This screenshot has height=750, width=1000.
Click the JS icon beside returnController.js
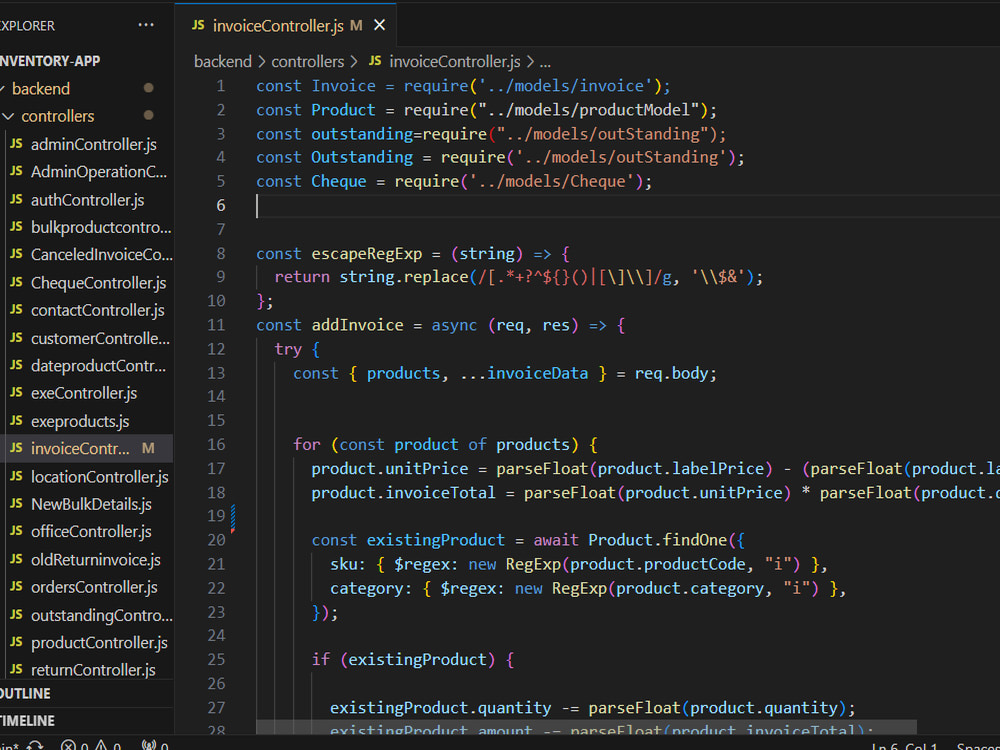17,670
